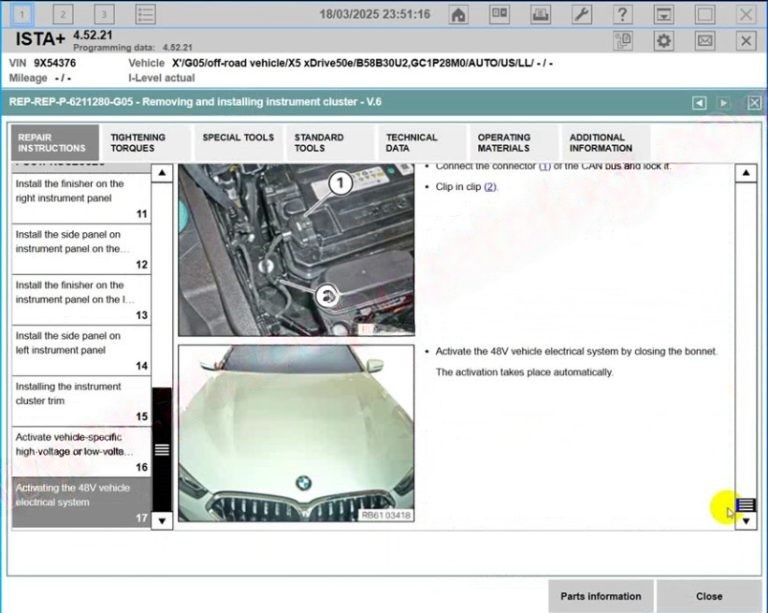Click the Parts information button
768x613 pixels.
pos(600,596)
